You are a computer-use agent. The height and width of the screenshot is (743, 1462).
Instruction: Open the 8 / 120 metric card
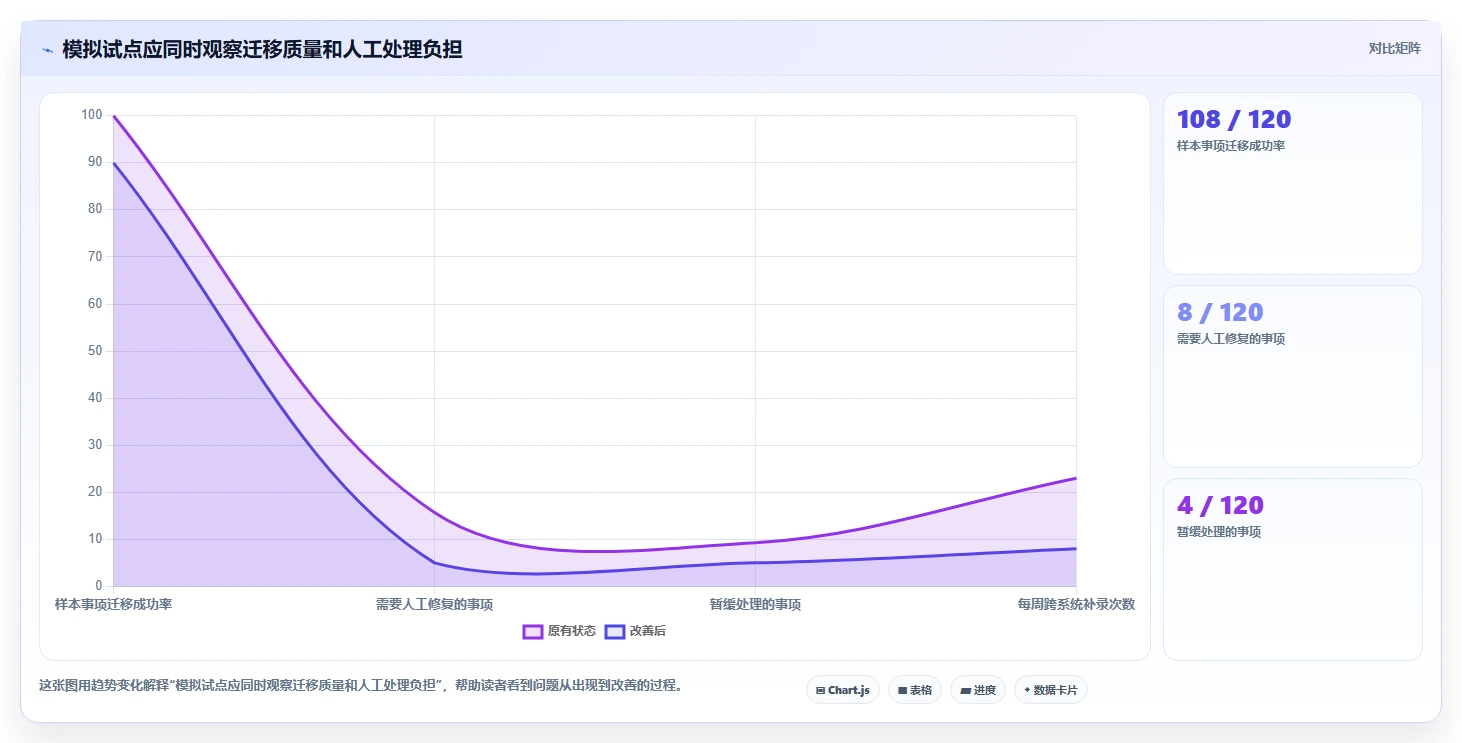pos(1292,376)
